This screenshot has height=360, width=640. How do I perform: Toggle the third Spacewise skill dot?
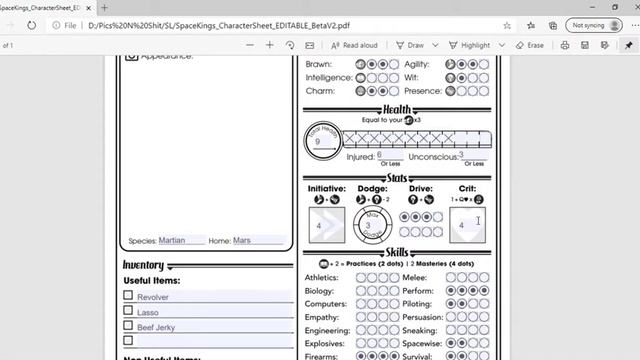(x=473, y=343)
